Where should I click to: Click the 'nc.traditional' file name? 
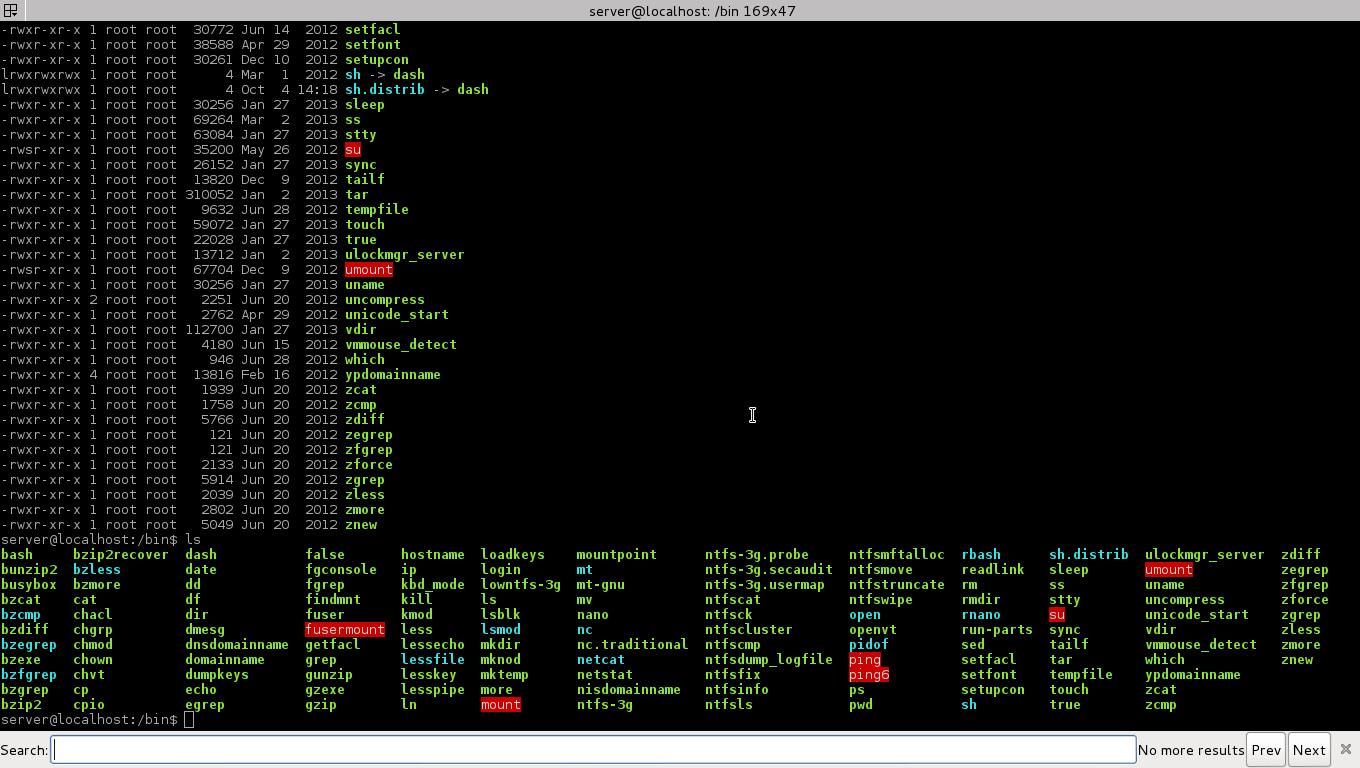click(632, 645)
